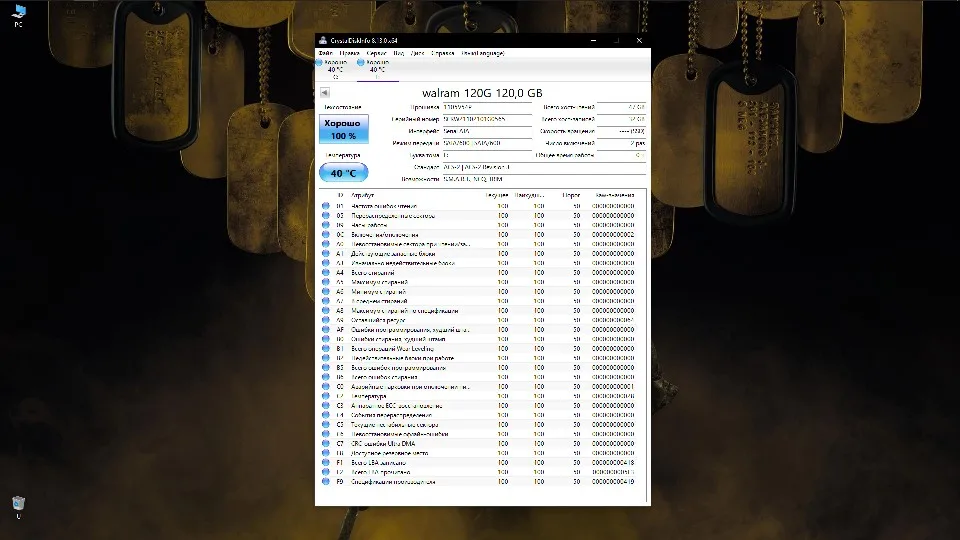The height and width of the screenshot is (540, 960).
Task: Click status circle of События перераспределения row
Action: [x=326, y=415]
